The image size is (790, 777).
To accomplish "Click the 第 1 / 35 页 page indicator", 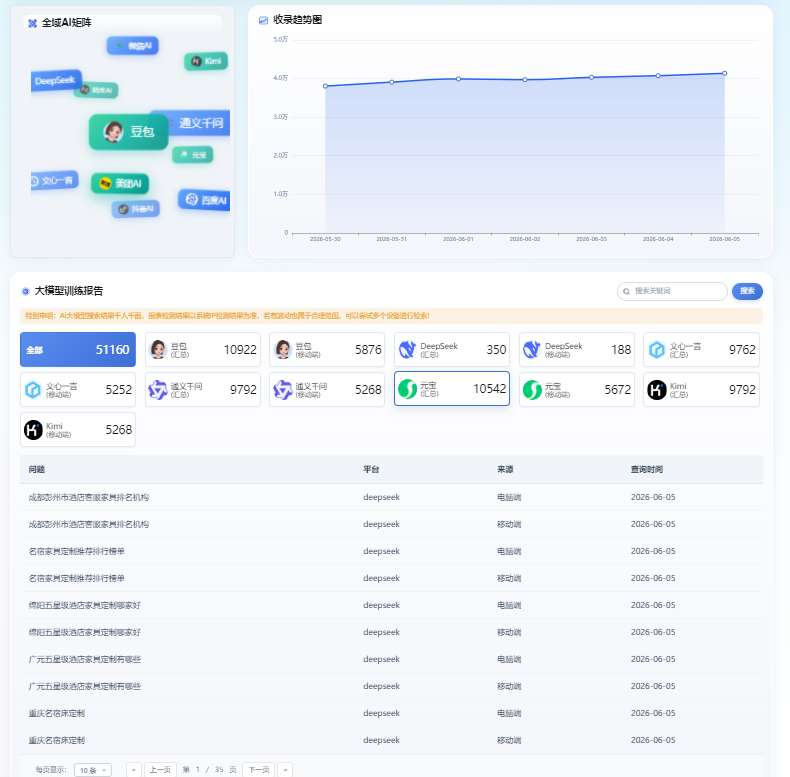I will pos(210,770).
